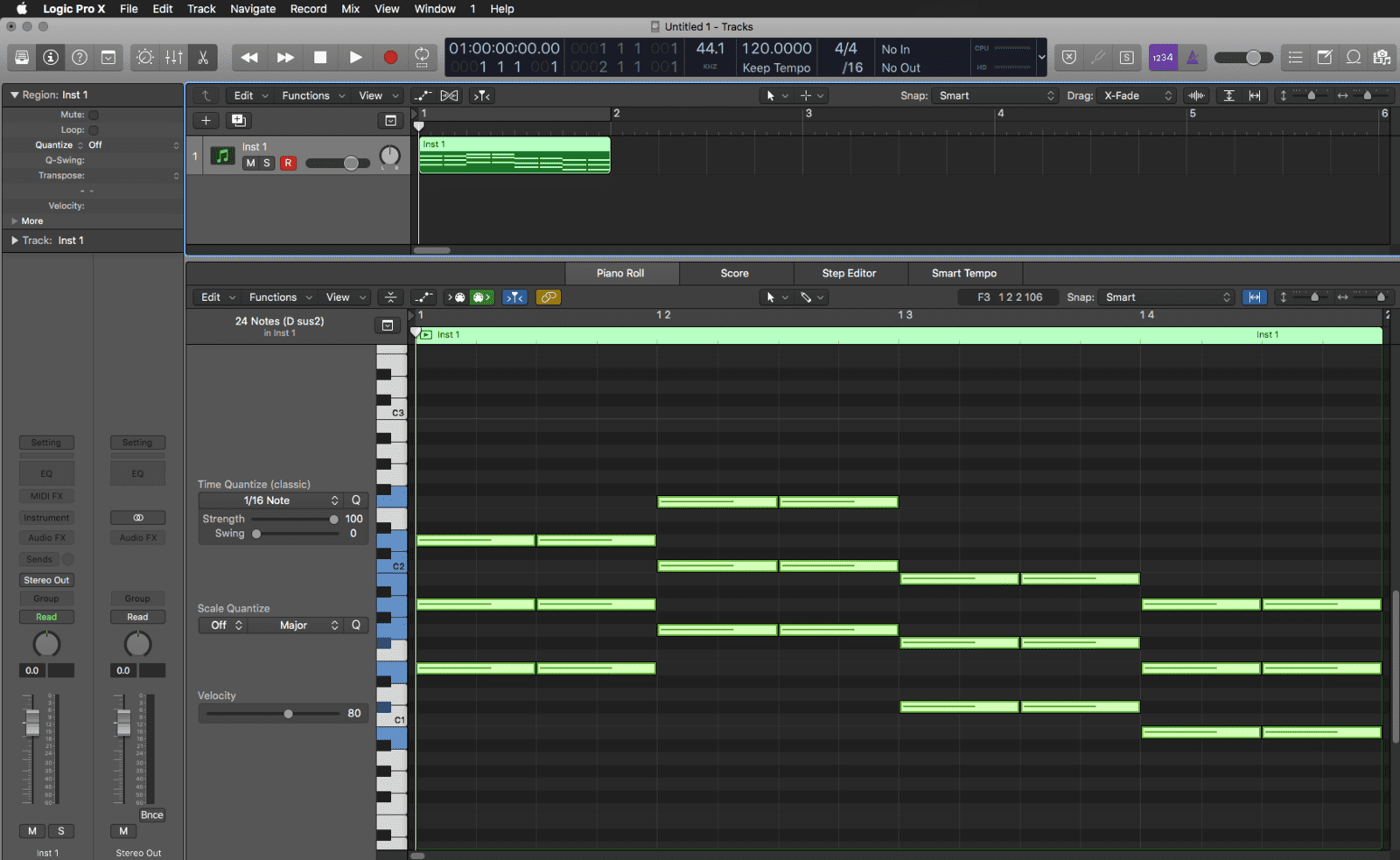Open the Tracks area Snap dropdown
The height and width of the screenshot is (860, 1400).
pyautogui.click(x=996, y=95)
